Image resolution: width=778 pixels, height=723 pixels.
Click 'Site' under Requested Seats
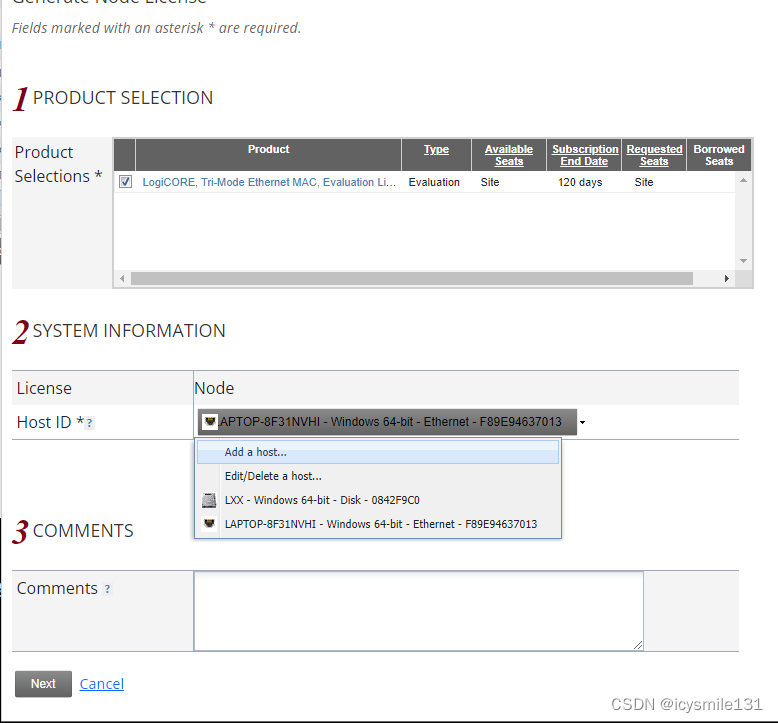[x=644, y=182]
